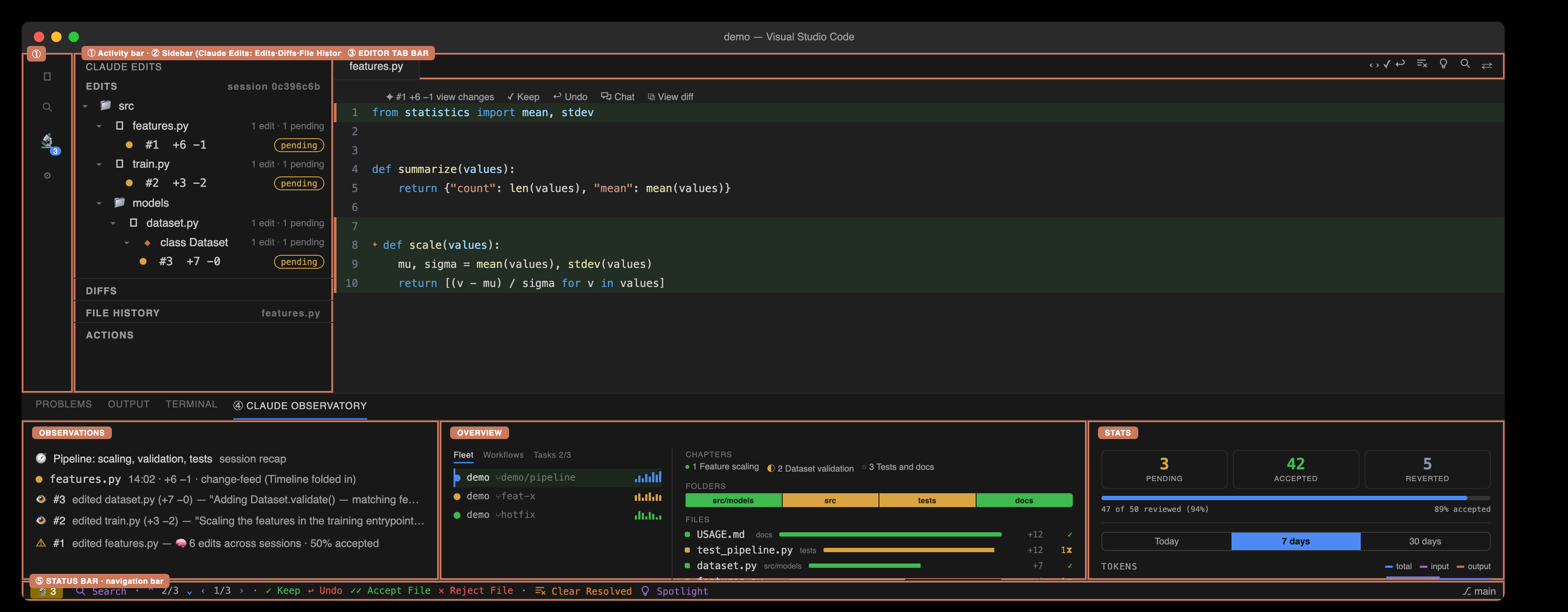
Task: Click the session recap clock icon in Observations
Action: (x=41, y=458)
